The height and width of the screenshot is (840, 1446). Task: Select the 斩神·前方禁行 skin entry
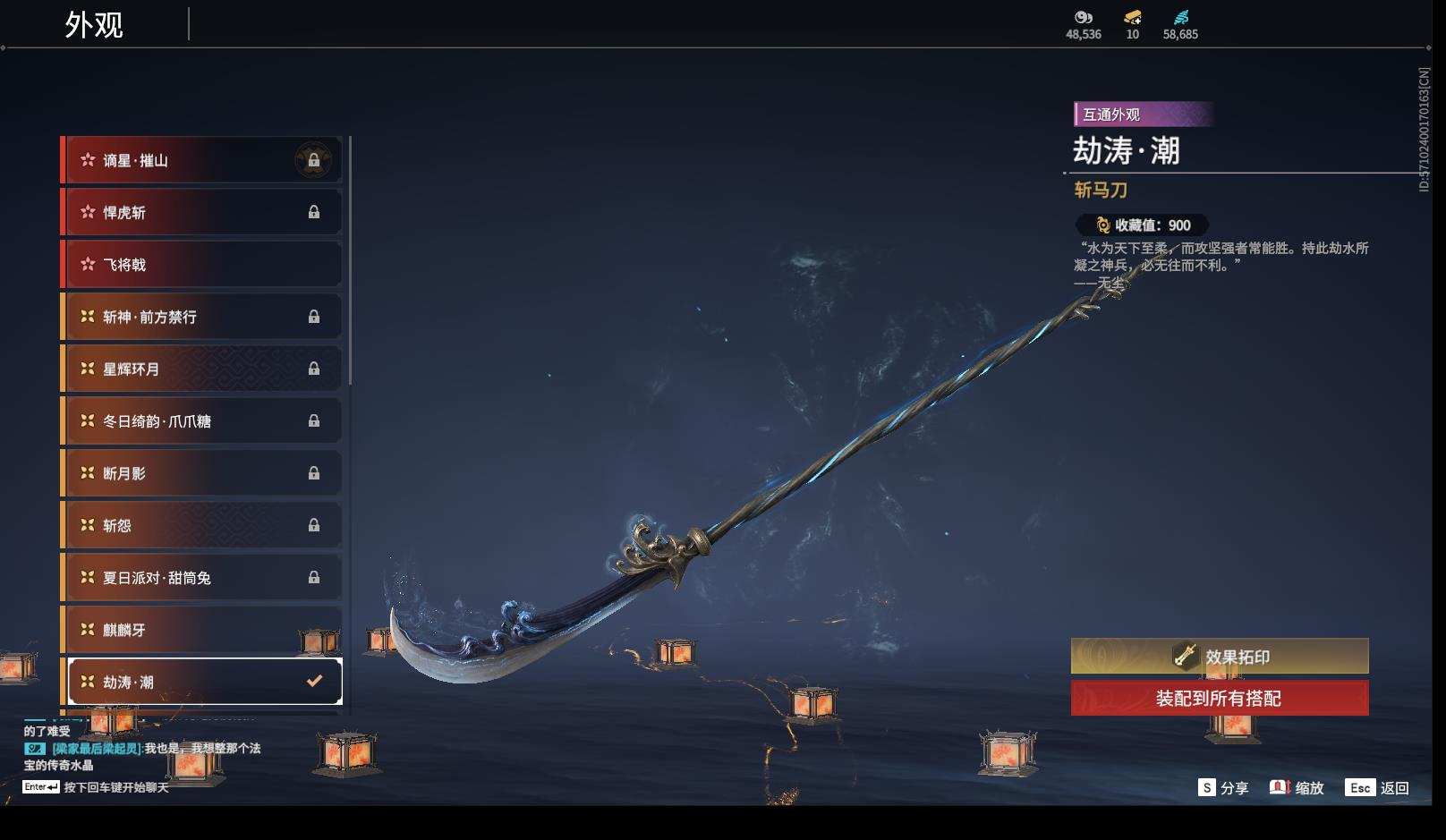[201, 317]
